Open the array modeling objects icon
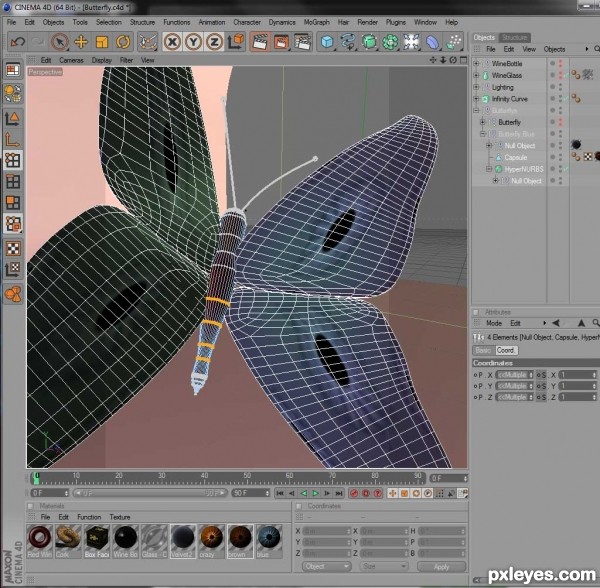 390,42
